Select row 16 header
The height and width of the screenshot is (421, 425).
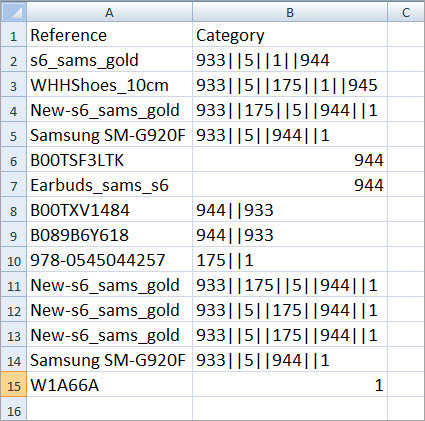click(14, 409)
